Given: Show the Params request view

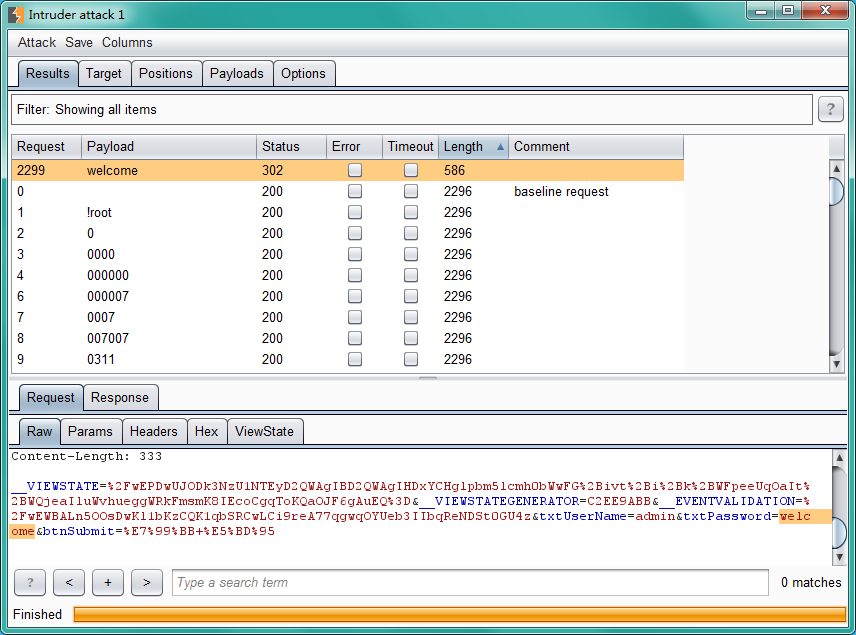Looking at the screenshot, I should point(90,431).
